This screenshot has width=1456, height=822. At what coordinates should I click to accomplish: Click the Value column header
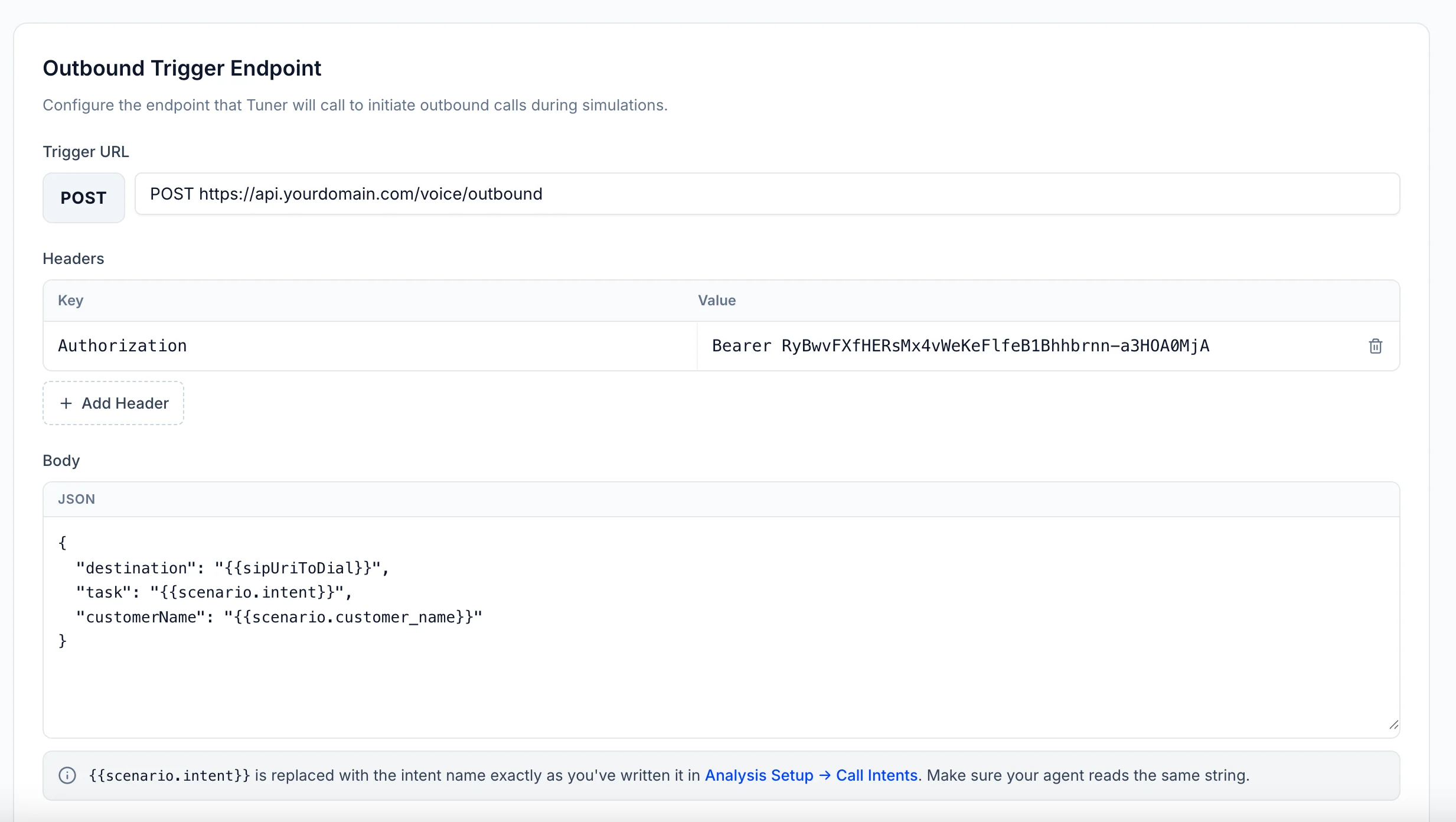coord(717,301)
